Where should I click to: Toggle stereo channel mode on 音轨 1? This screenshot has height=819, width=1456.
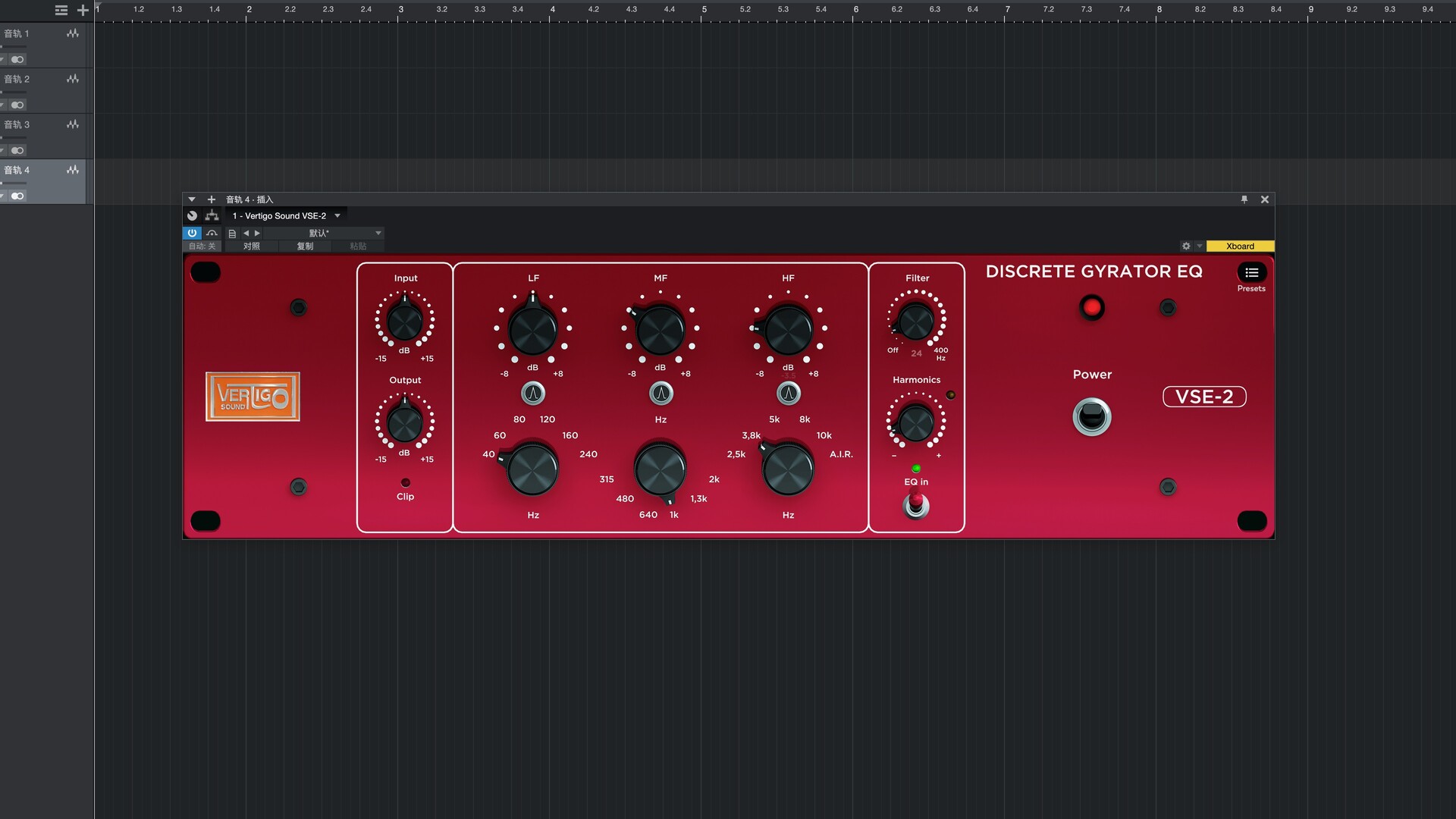(17, 59)
